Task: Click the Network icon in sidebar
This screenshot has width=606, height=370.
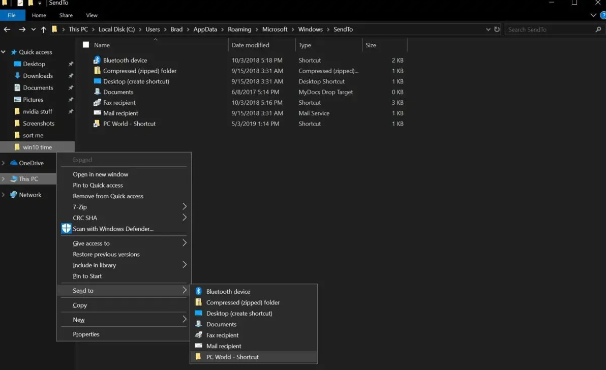Action: tap(14, 194)
